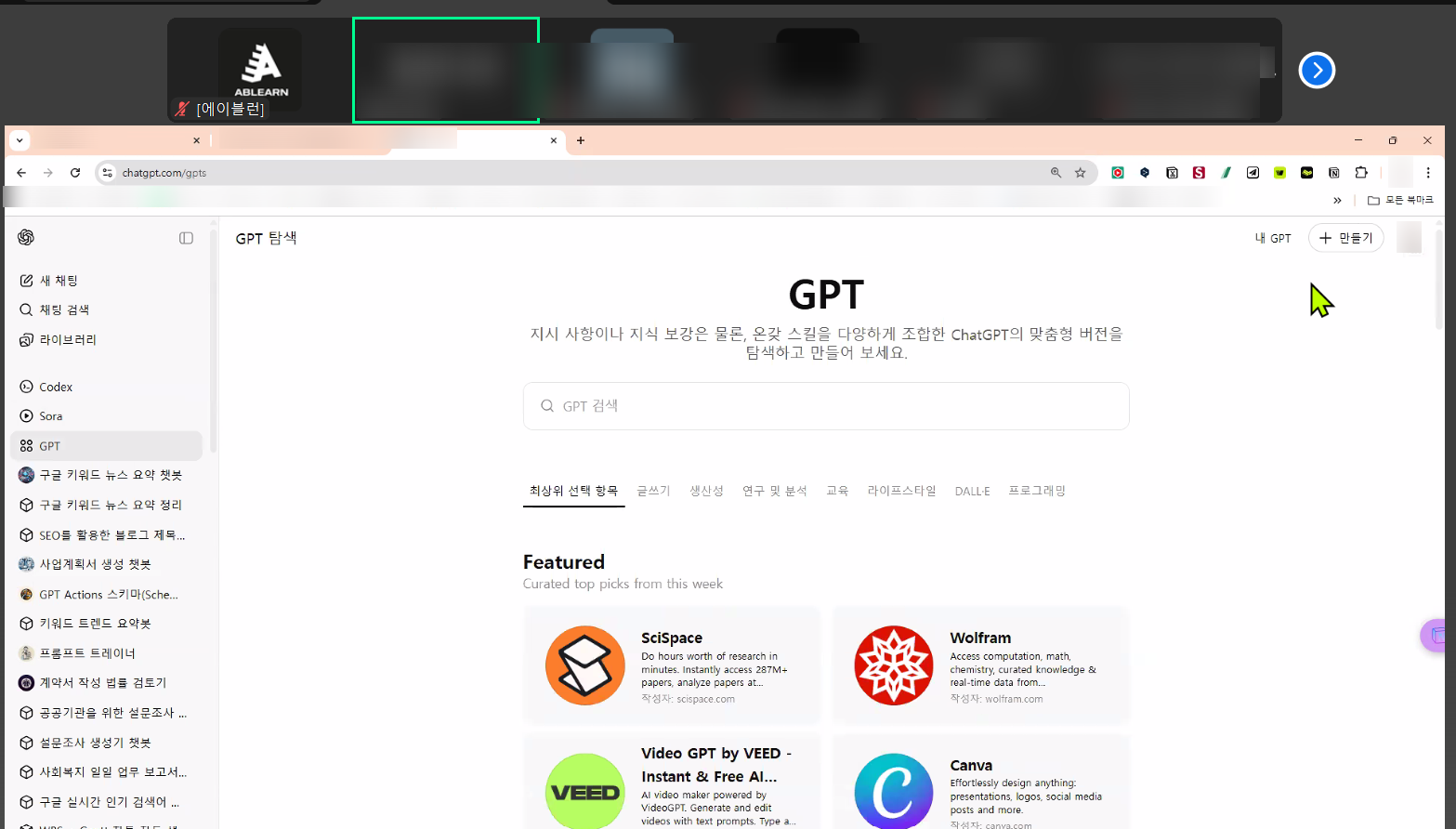This screenshot has width=1456, height=829.
Task: Switch to the 생산성 tab
Action: click(706, 491)
